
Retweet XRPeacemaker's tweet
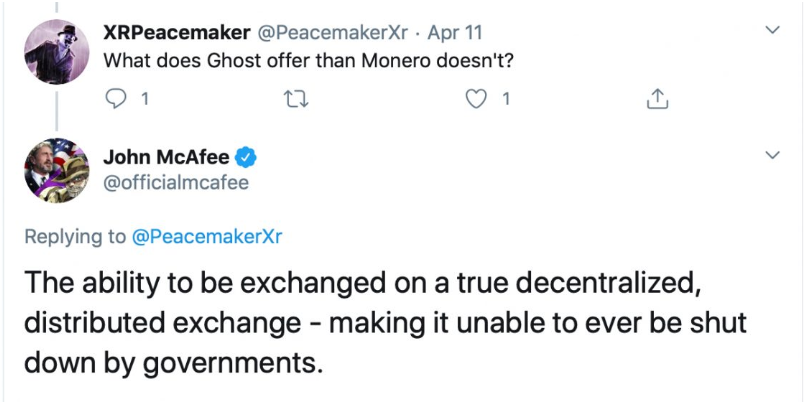pos(293,99)
